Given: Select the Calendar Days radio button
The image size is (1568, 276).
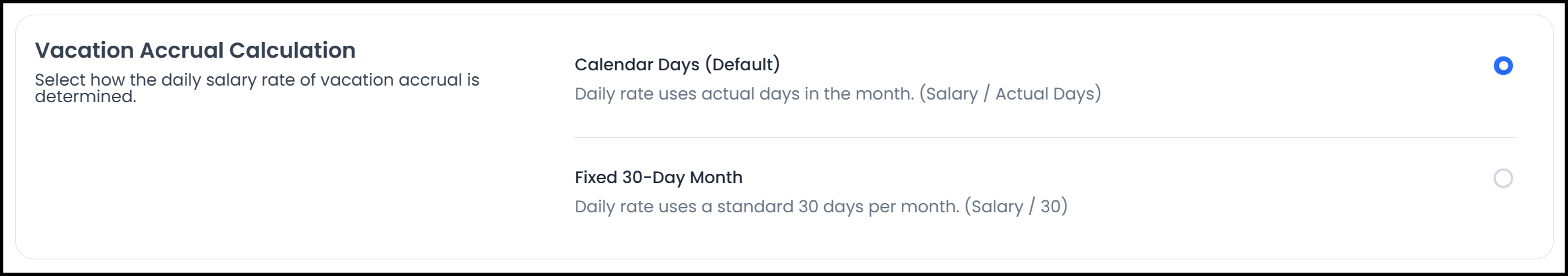Looking at the screenshot, I should (x=1502, y=66).
